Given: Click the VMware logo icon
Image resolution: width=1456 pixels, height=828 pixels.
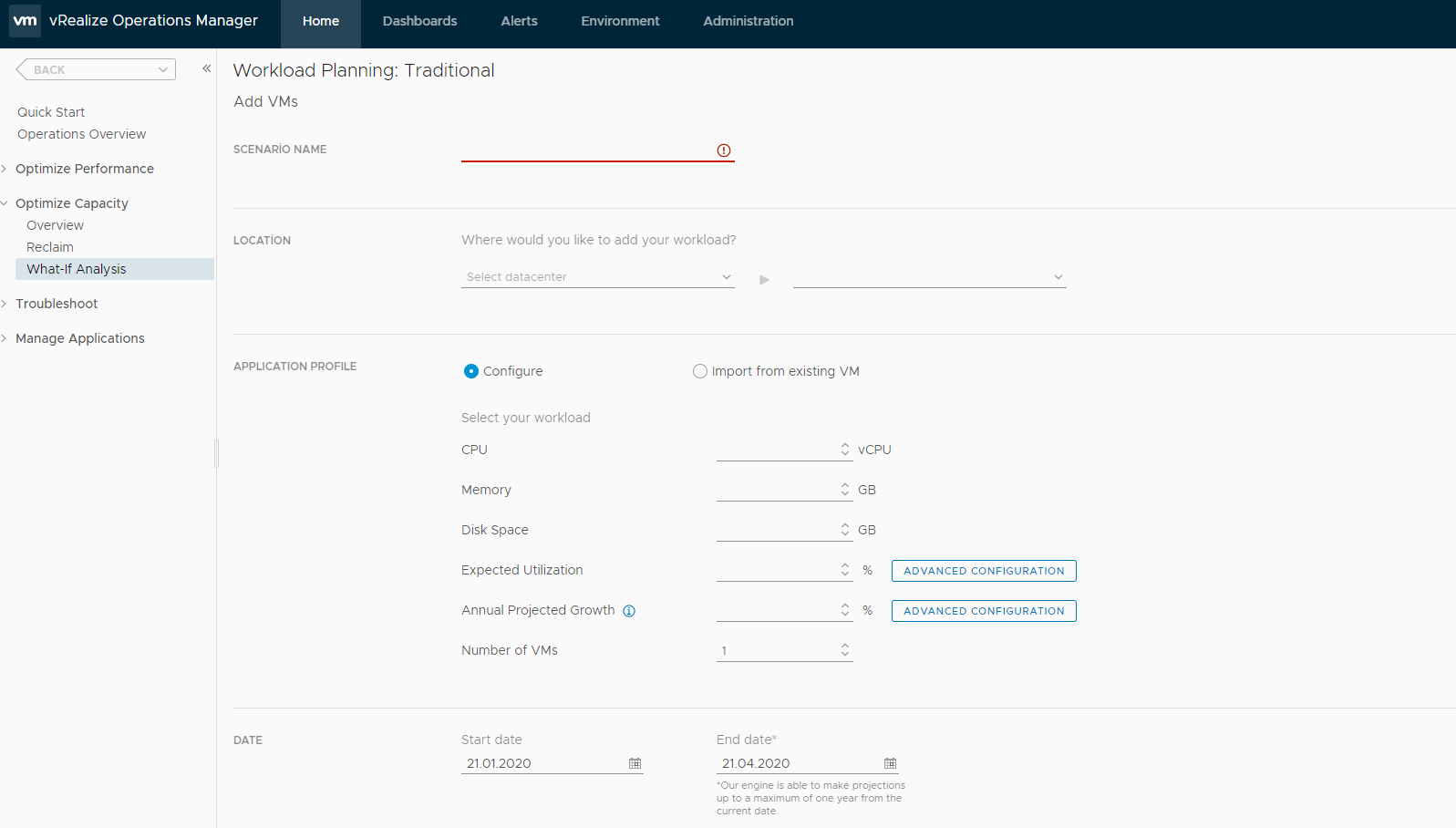Looking at the screenshot, I should tap(25, 20).
